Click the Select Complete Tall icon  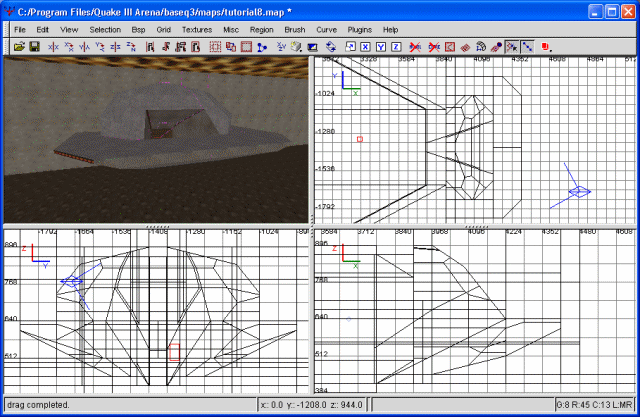(x=150, y=47)
